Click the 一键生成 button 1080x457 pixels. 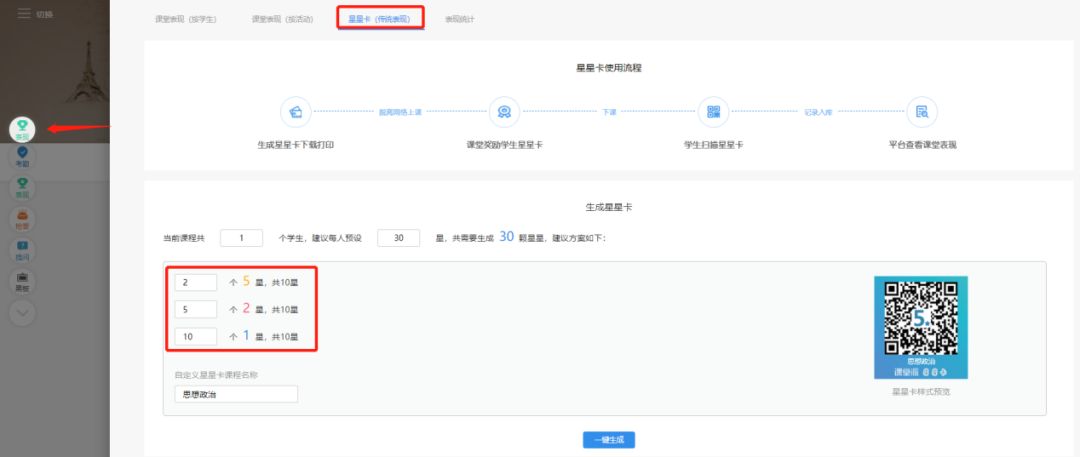click(608, 440)
